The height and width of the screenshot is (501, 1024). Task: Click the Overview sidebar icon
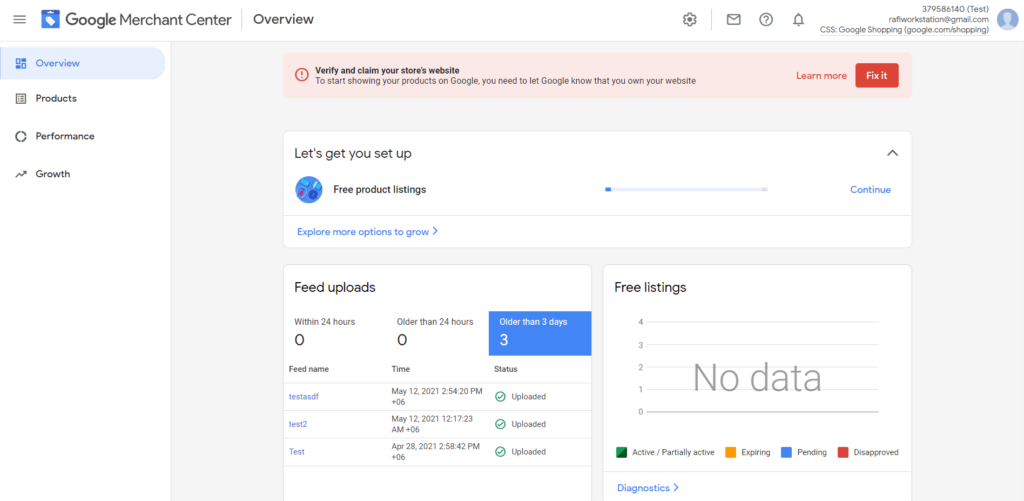point(21,63)
